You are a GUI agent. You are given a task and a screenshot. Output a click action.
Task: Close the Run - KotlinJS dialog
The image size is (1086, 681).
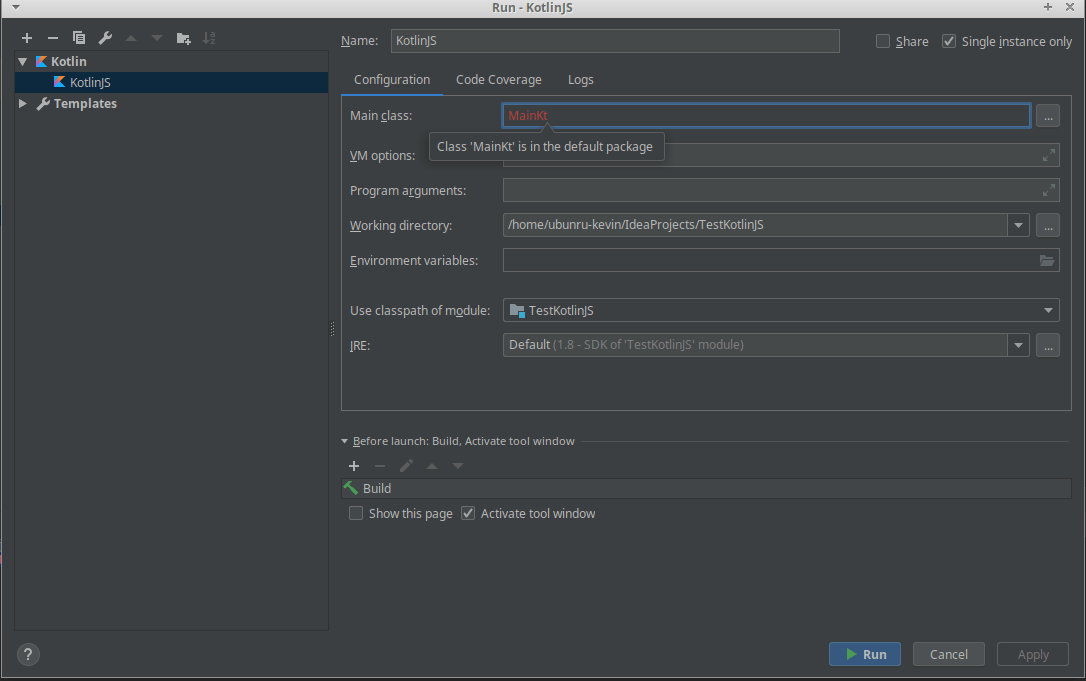click(x=1069, y=7)
